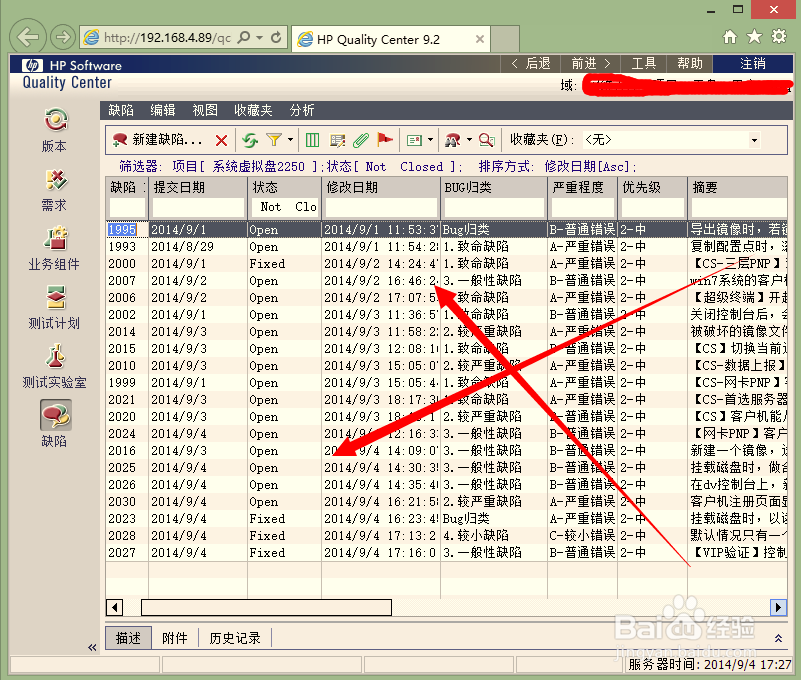Screen dimensions: 801x680
Task: Open the 工具 tools menu
Action: (x=644, y=63)
